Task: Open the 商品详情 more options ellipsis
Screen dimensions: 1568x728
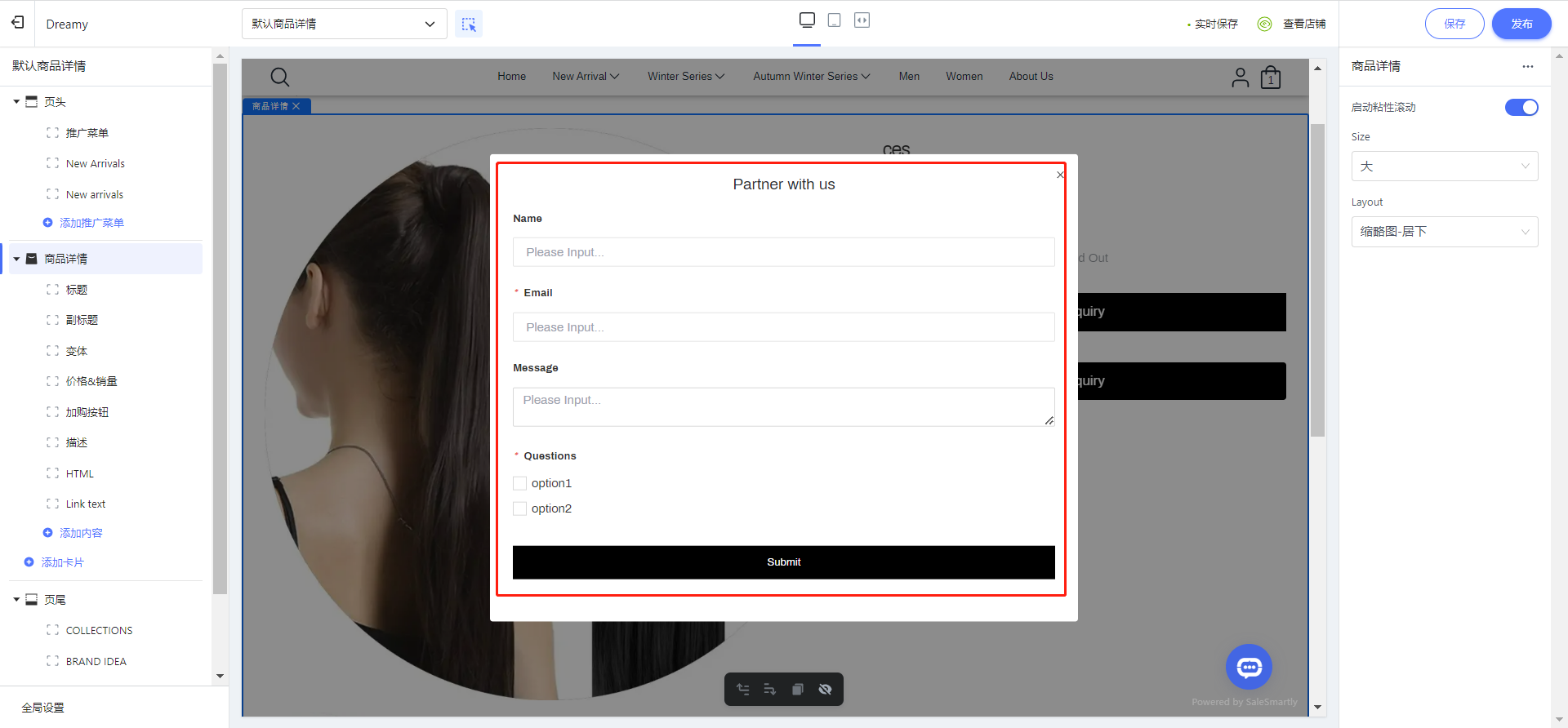Action: (x=1528, y=66)
